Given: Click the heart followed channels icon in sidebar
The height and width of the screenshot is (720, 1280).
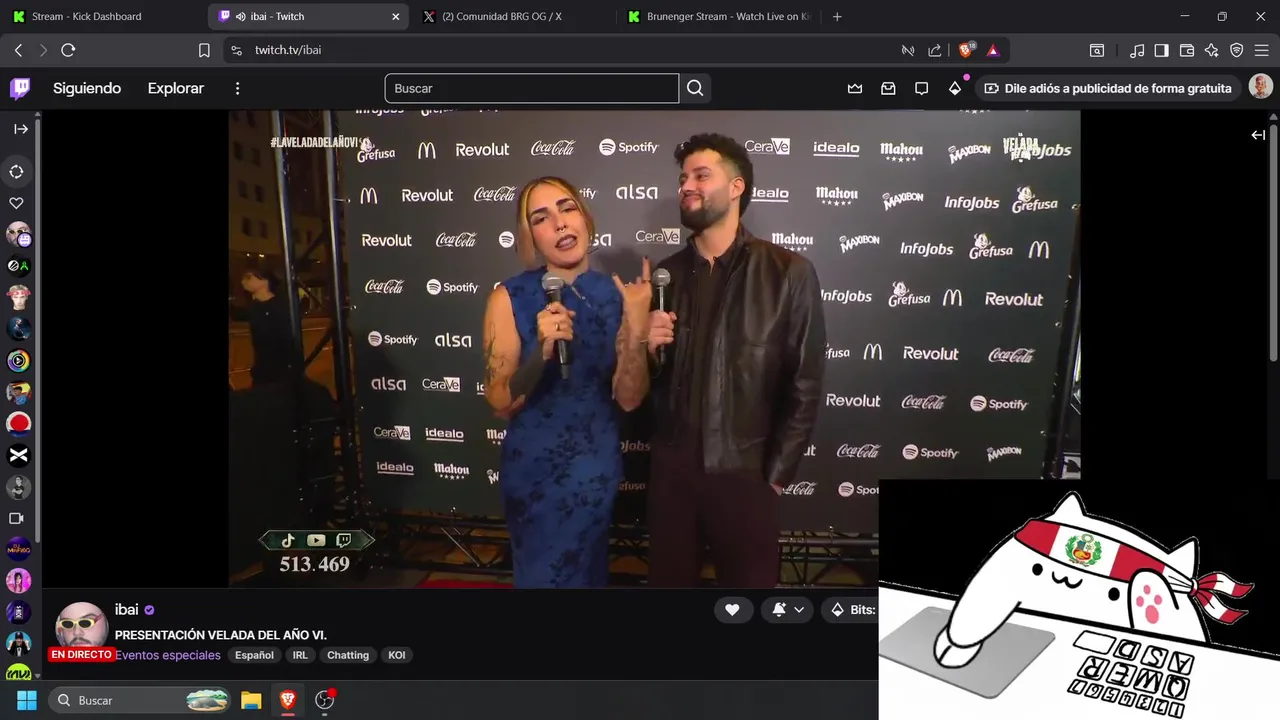Looking at the screenshot, I should coord(16,203).
